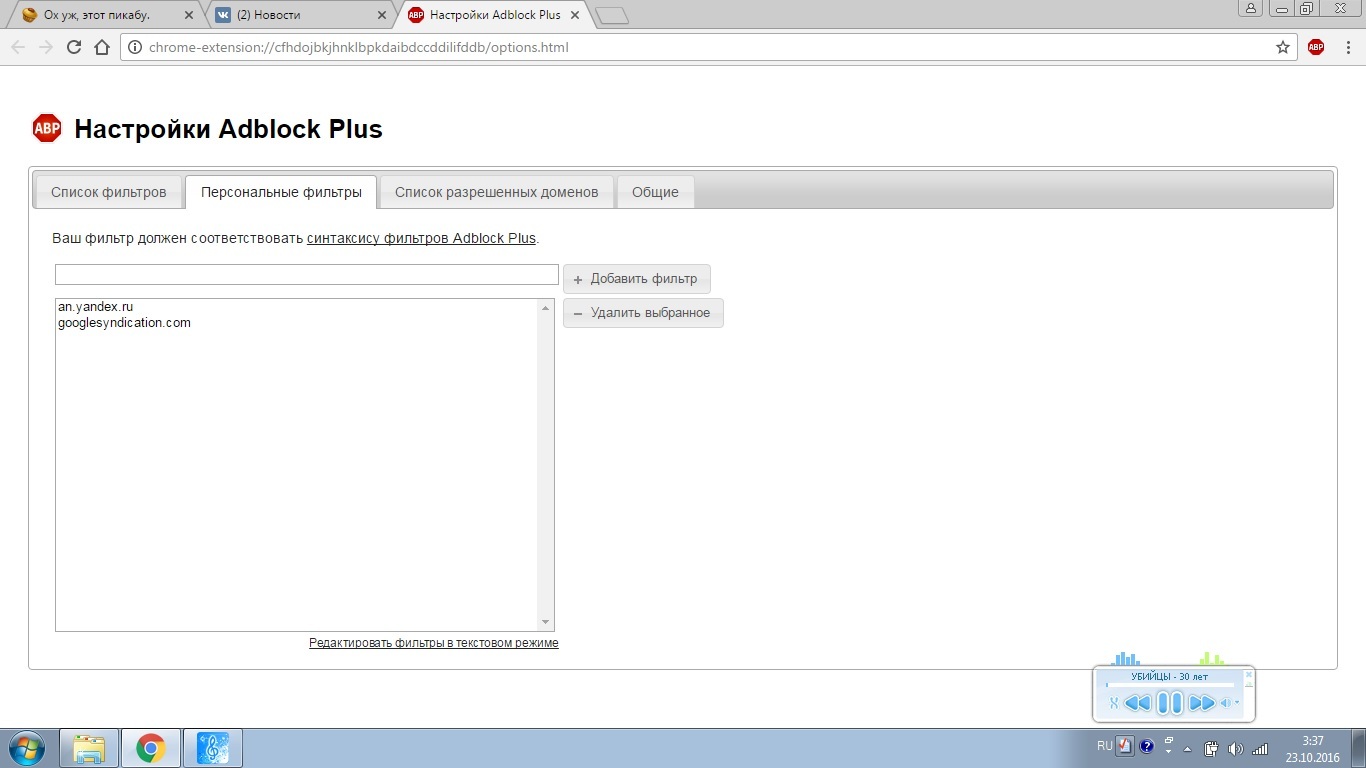1366x768 pixels.
Task: Skip to the next track in mini player
Action: tap(1201, 703)
